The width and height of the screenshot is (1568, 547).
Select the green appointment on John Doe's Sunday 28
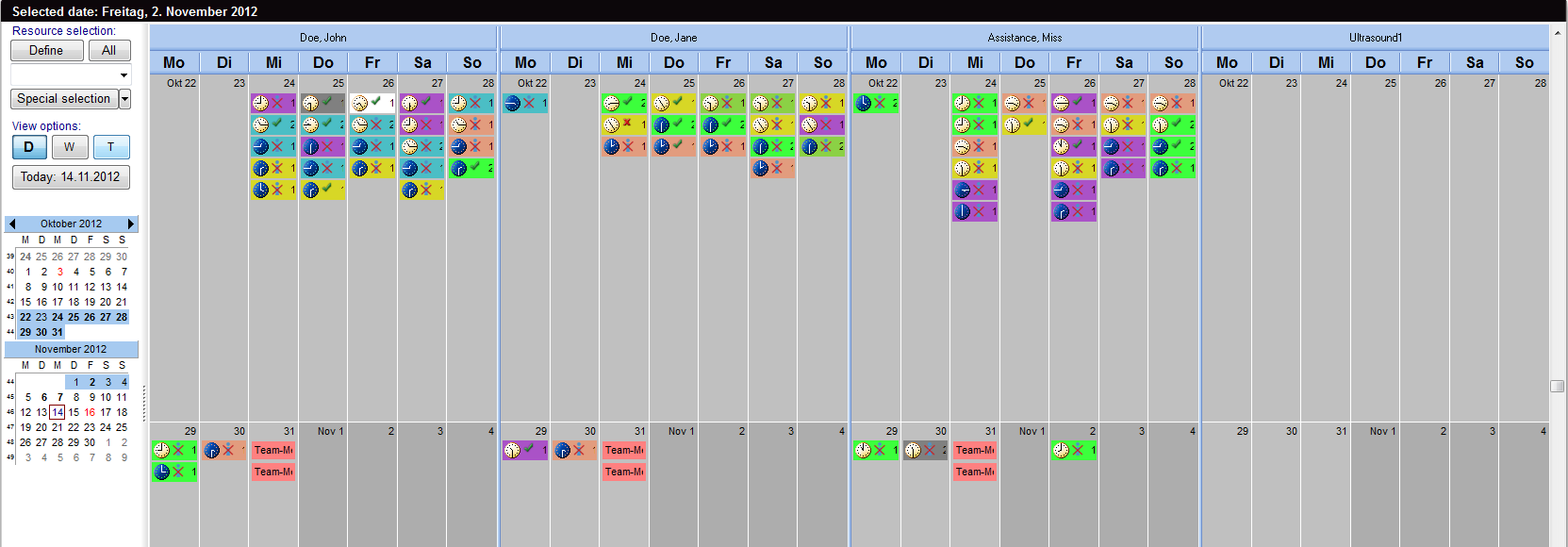pos(471,168)
